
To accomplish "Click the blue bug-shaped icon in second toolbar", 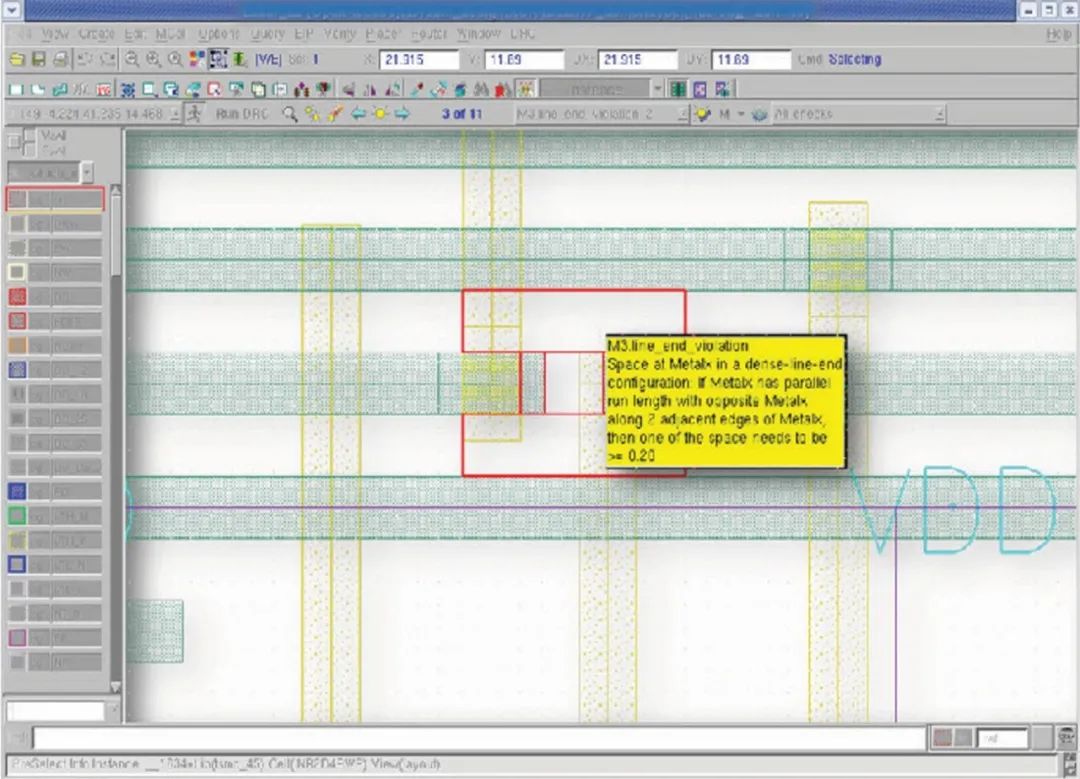I will (x=128, y=89).
